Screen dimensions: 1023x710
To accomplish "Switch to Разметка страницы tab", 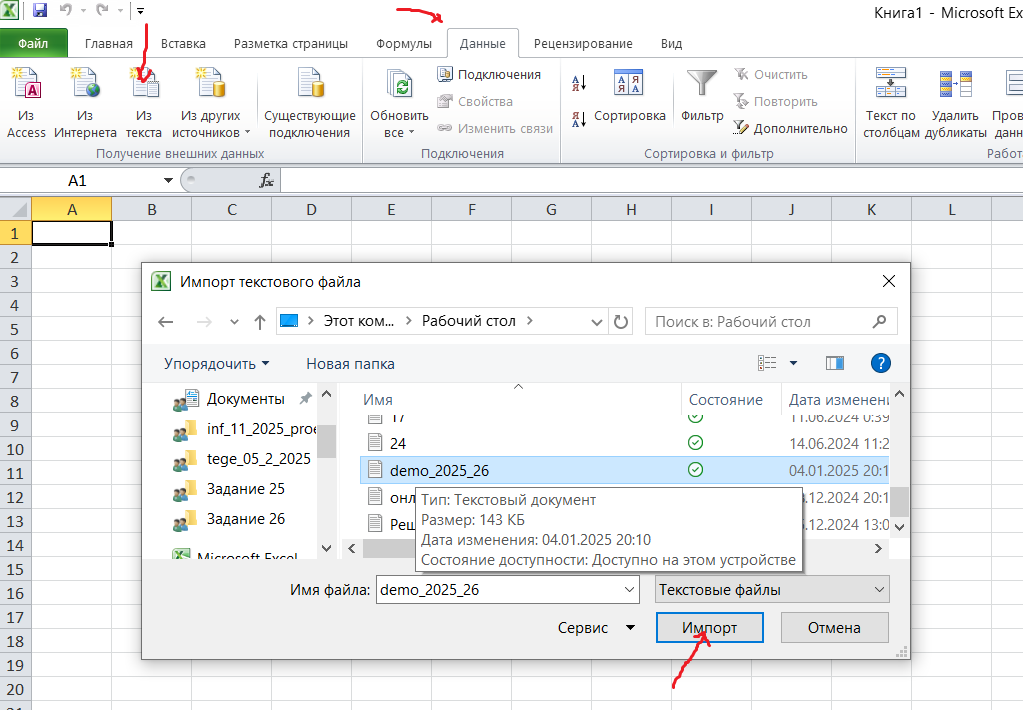I will pyautogui.click(x=291, y=44).
